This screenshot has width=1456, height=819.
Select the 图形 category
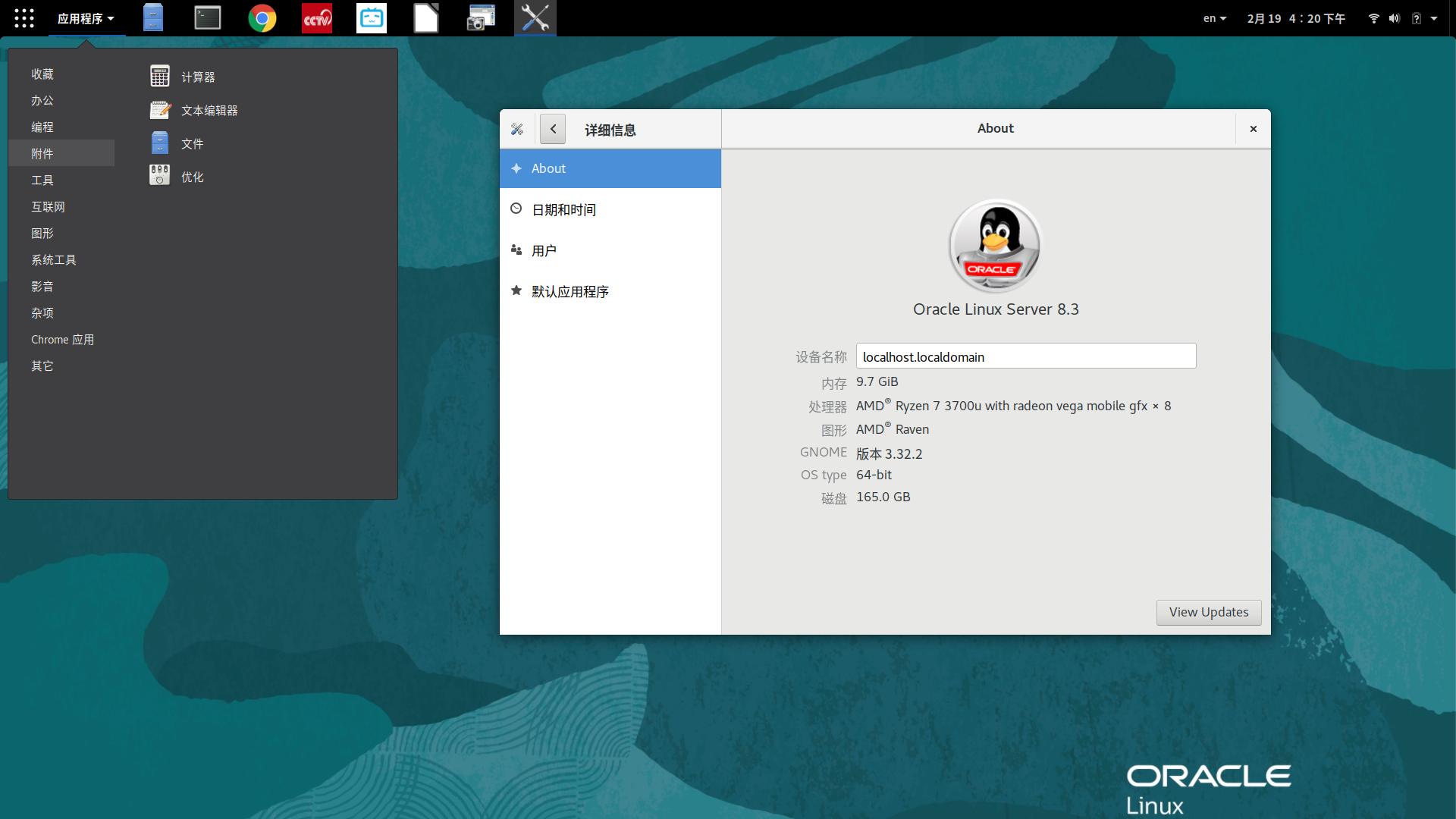(62, 233)
